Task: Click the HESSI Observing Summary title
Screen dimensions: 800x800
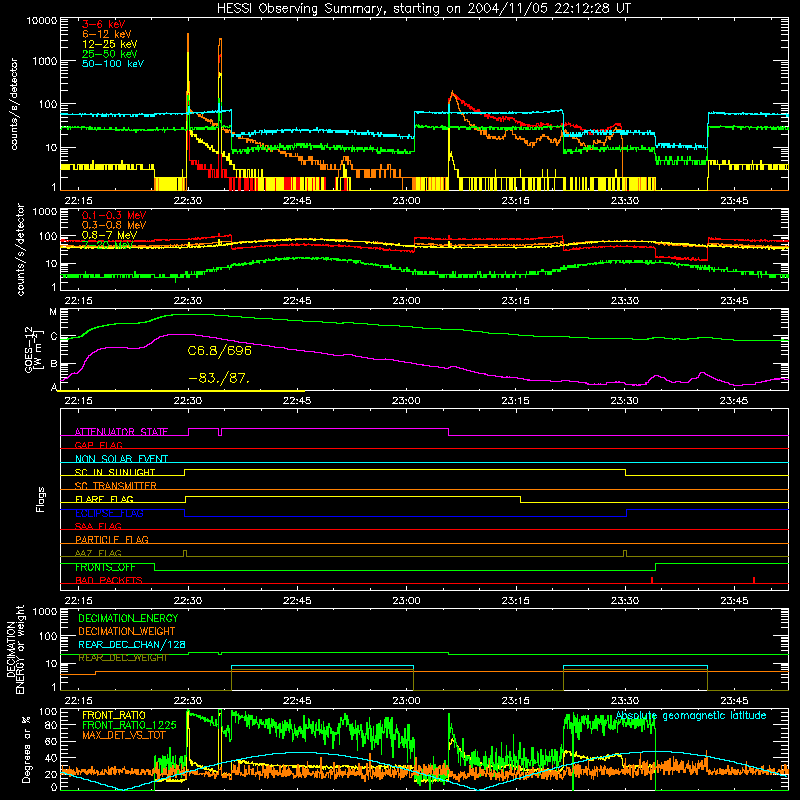Action: coord(423,9)
